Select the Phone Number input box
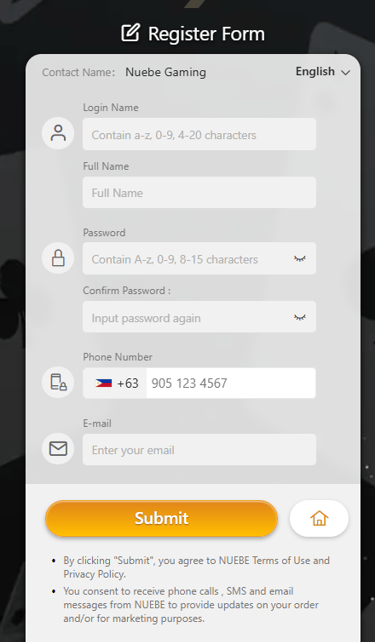 (x=231, y=383)
